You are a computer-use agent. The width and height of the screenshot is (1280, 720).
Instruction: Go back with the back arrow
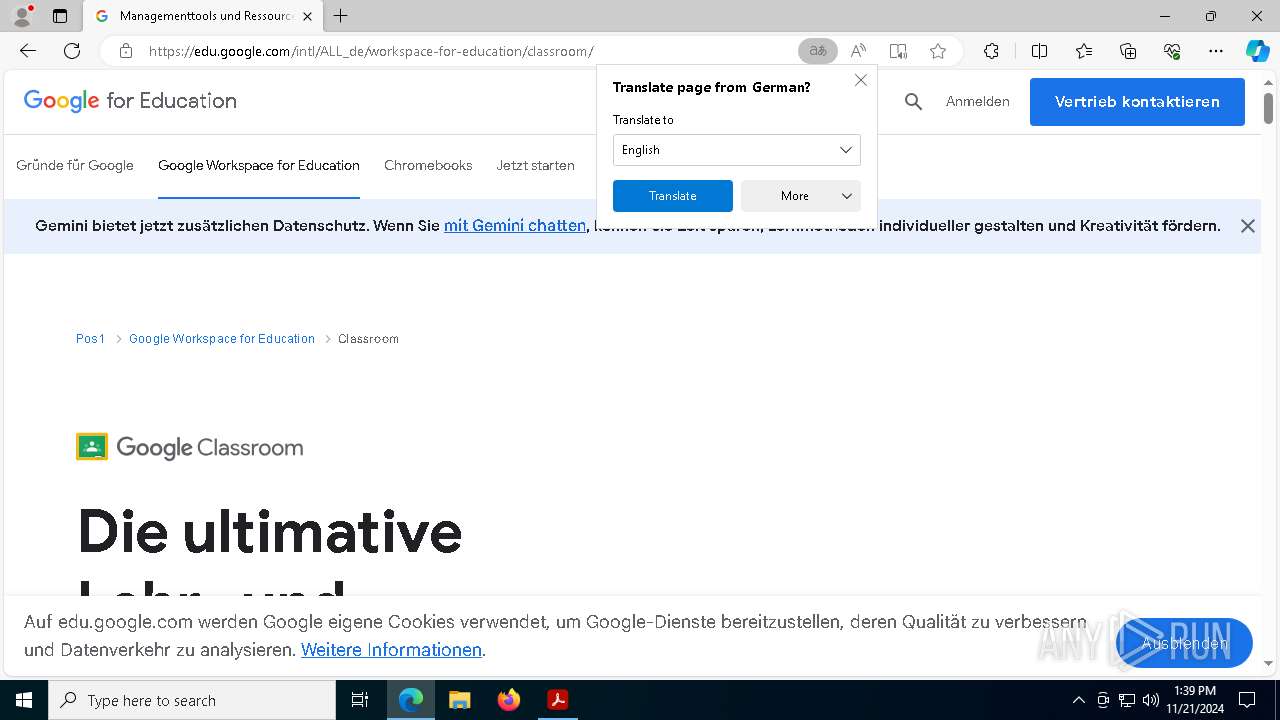(28, 51)
